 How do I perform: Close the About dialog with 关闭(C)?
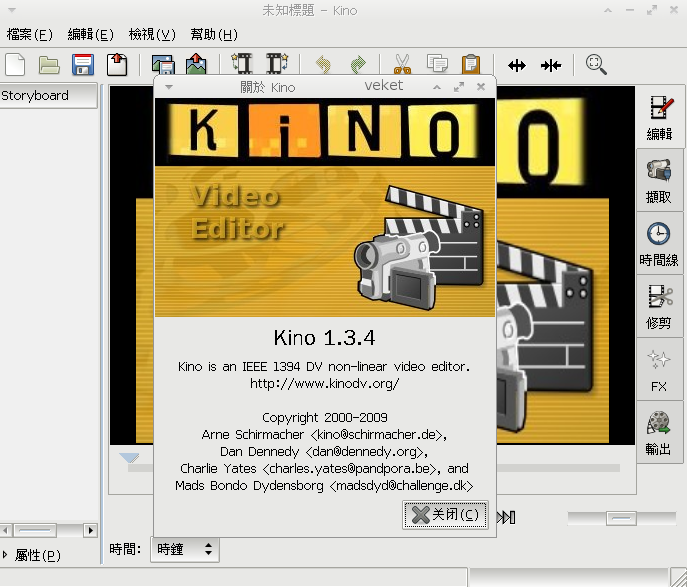445,515
